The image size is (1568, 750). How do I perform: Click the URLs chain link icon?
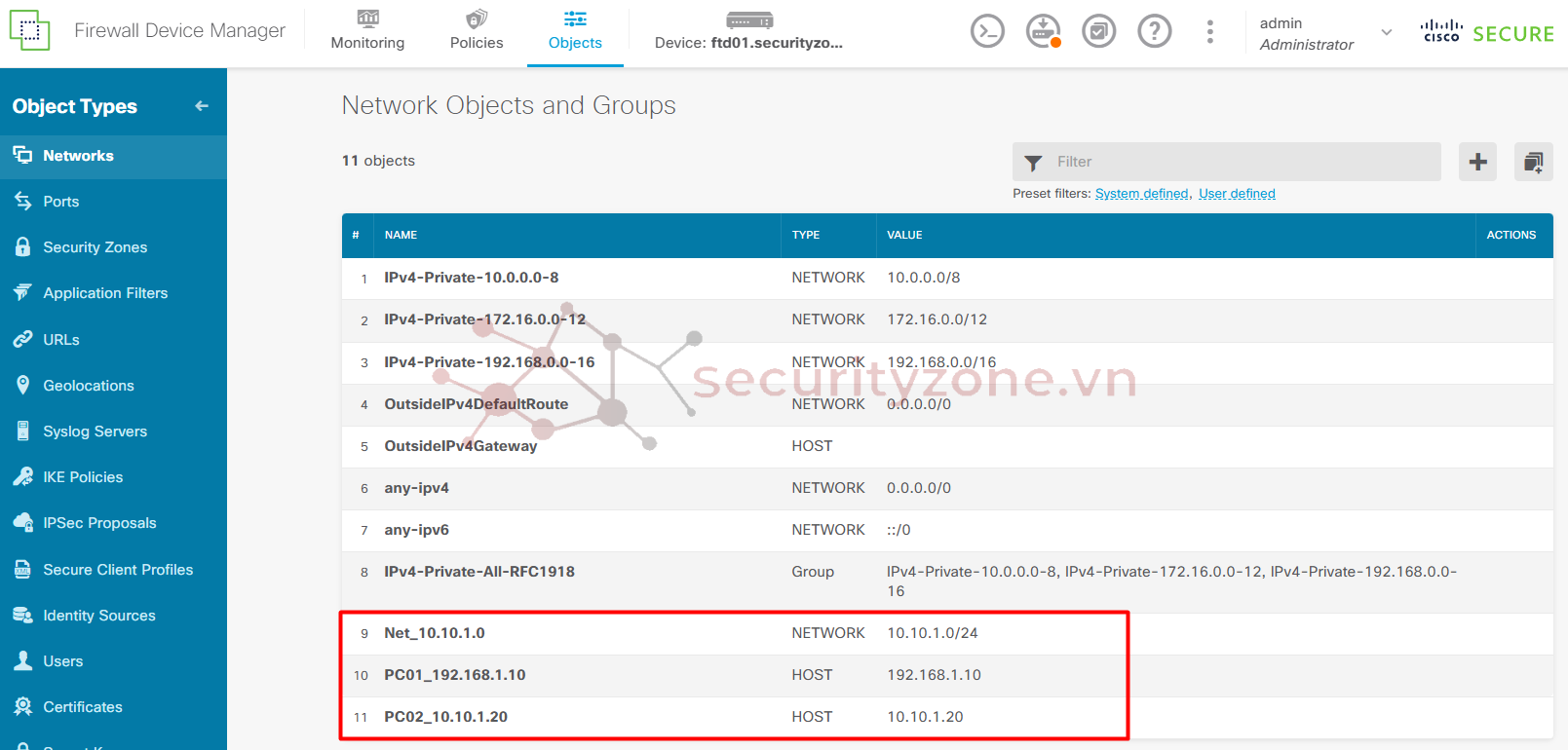click(22, 339)
